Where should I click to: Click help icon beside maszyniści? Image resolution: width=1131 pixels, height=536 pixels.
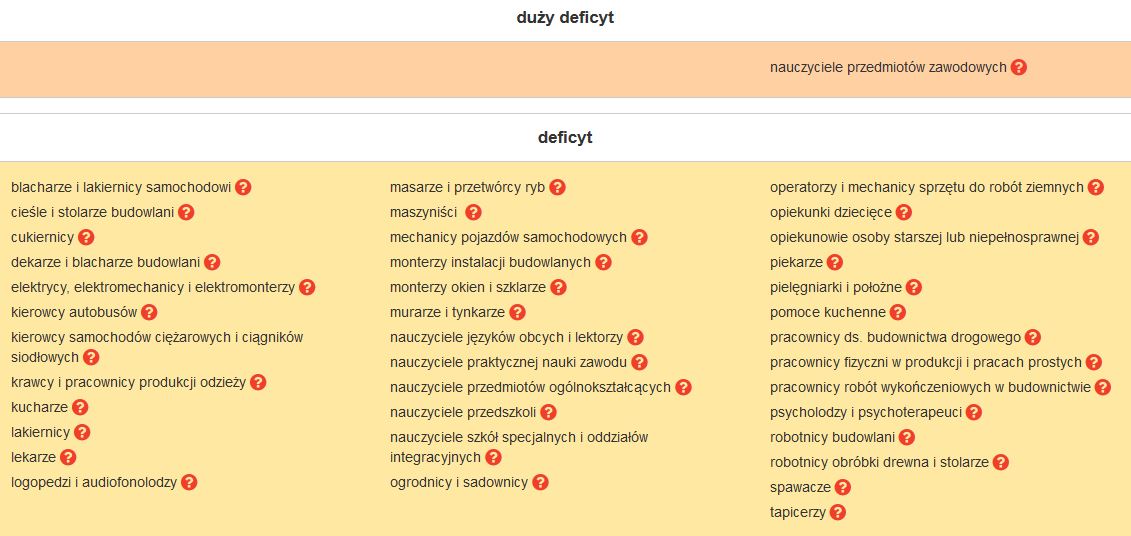click(474, 213)
